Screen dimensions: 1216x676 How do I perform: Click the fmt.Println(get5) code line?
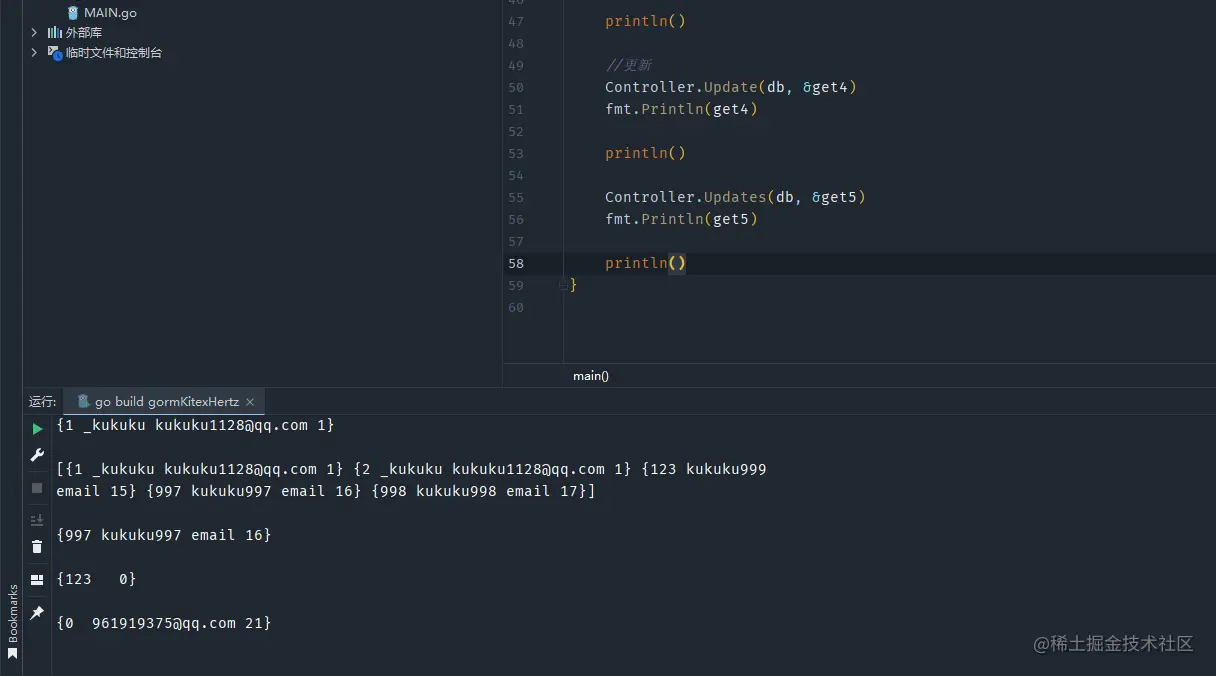coord(681,220)
